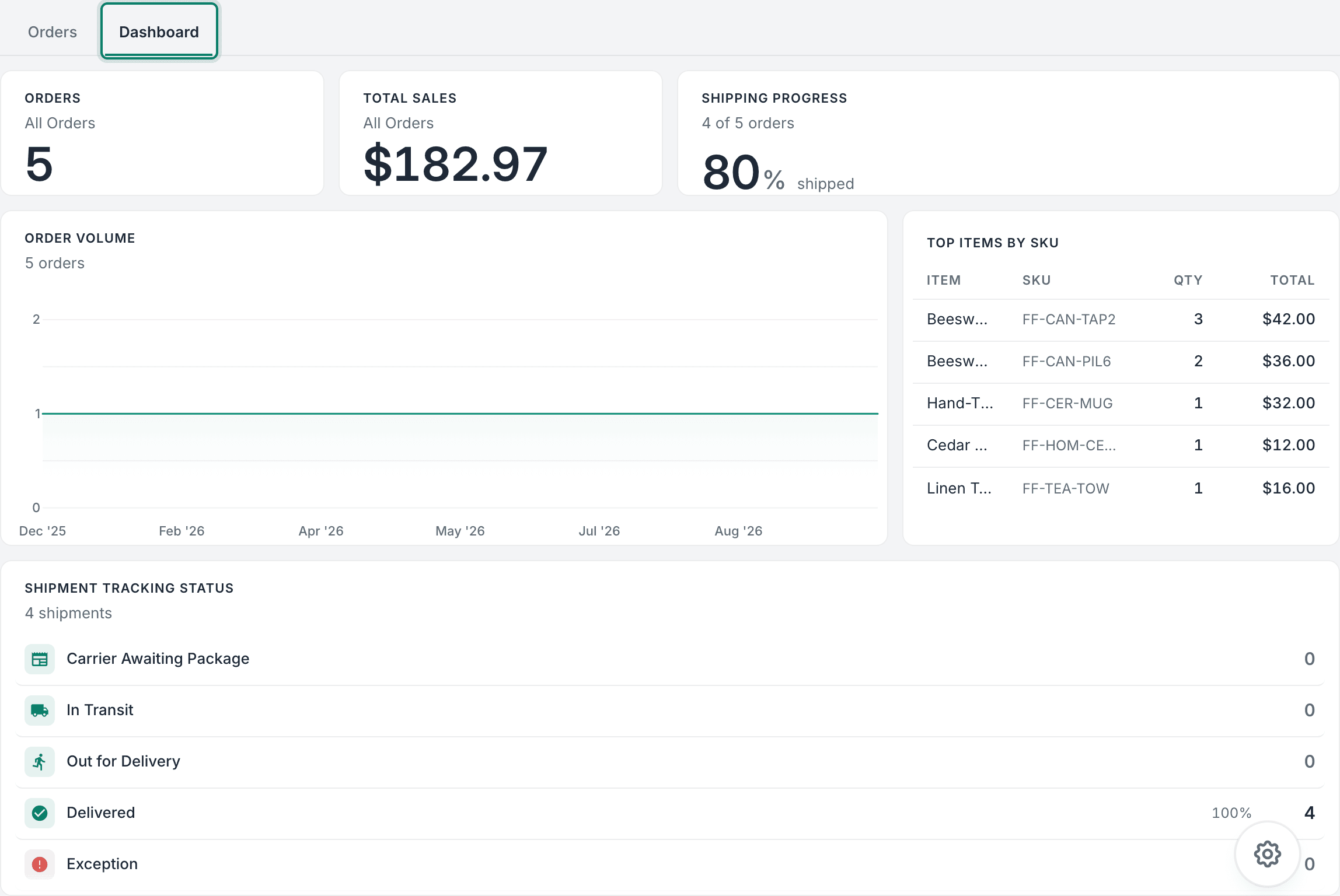The height and width of the screenshot is (896, 1340).
Task: Select the Dashboard tab
Action: 159,32
